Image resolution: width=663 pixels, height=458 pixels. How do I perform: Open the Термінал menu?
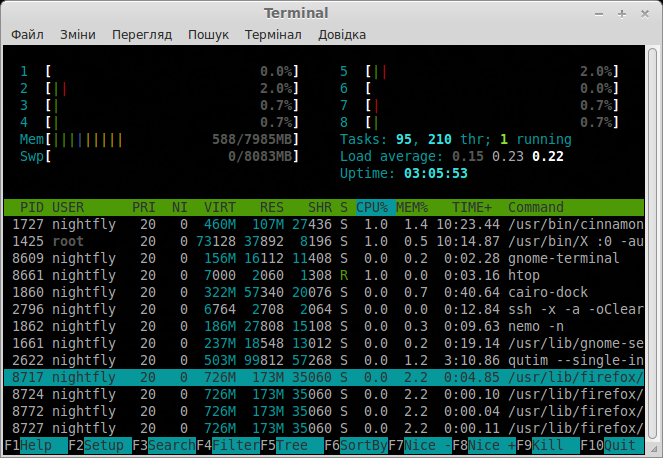[273, 35]
